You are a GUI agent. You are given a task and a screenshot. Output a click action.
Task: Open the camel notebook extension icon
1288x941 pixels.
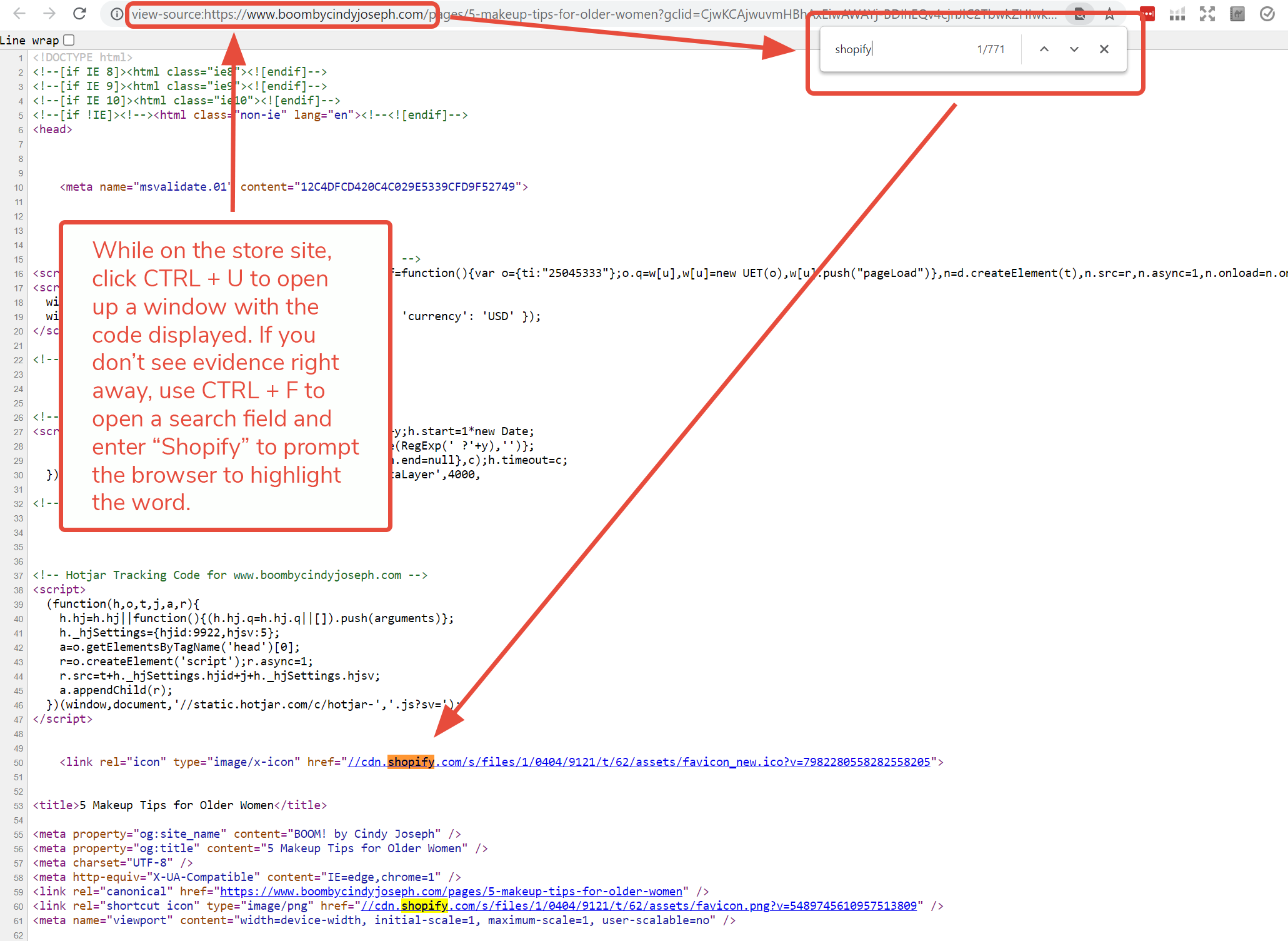click(1237, 14)
